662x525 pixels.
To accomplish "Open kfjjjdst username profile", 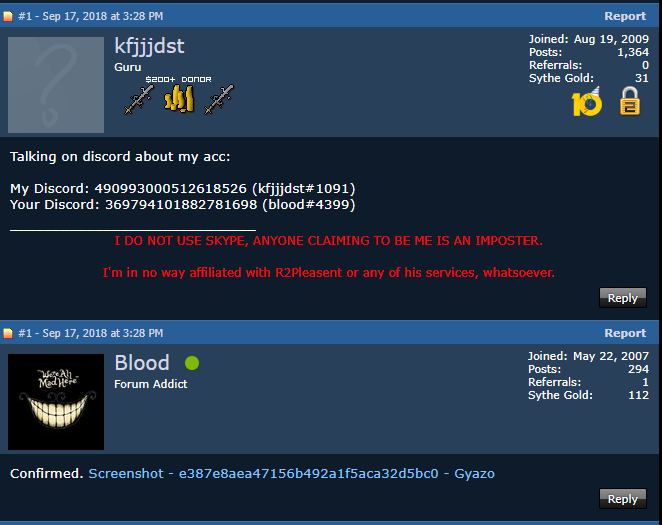I will 149,46.
